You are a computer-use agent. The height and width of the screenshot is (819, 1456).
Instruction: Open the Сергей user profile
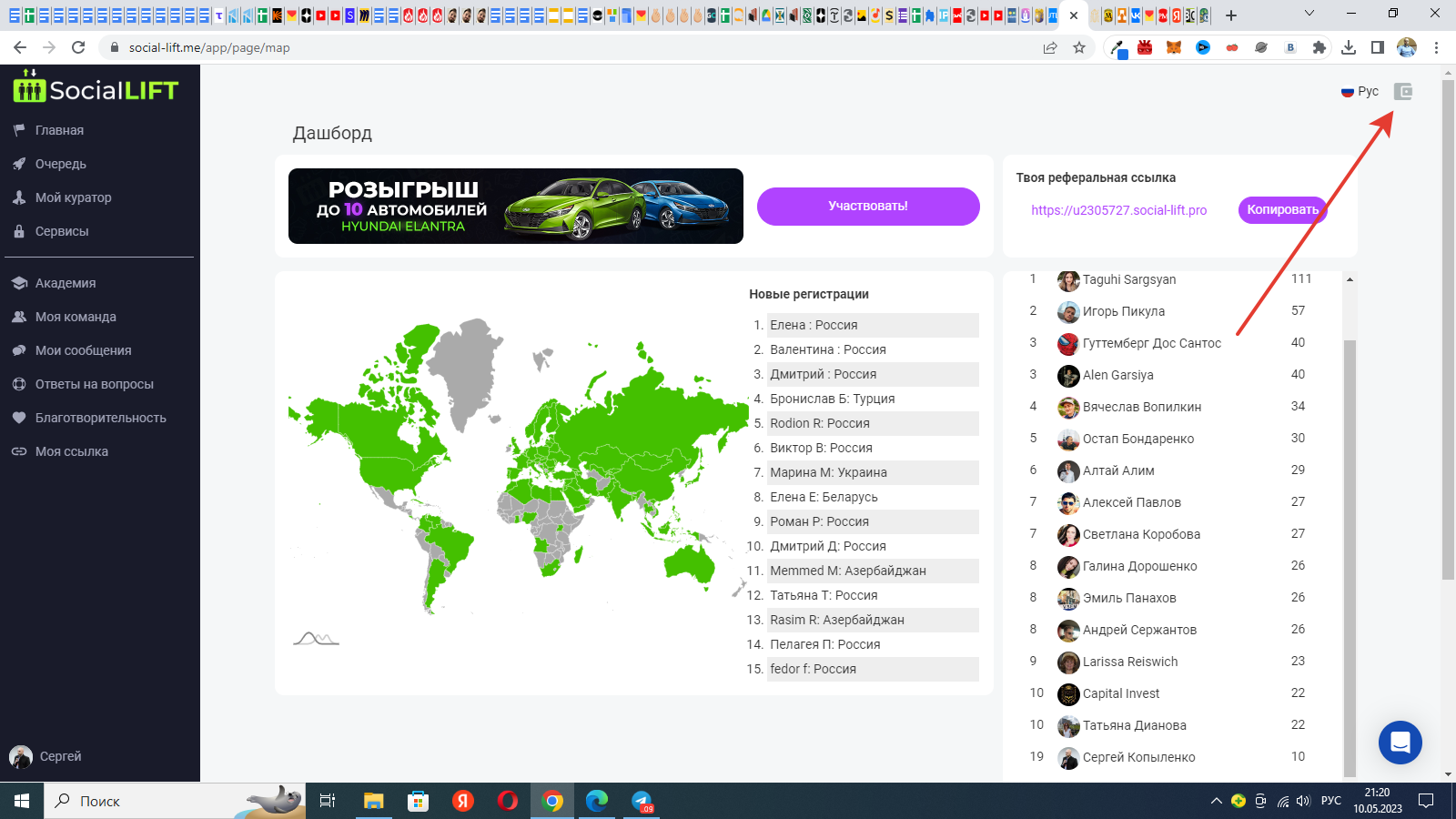point(60,756)
